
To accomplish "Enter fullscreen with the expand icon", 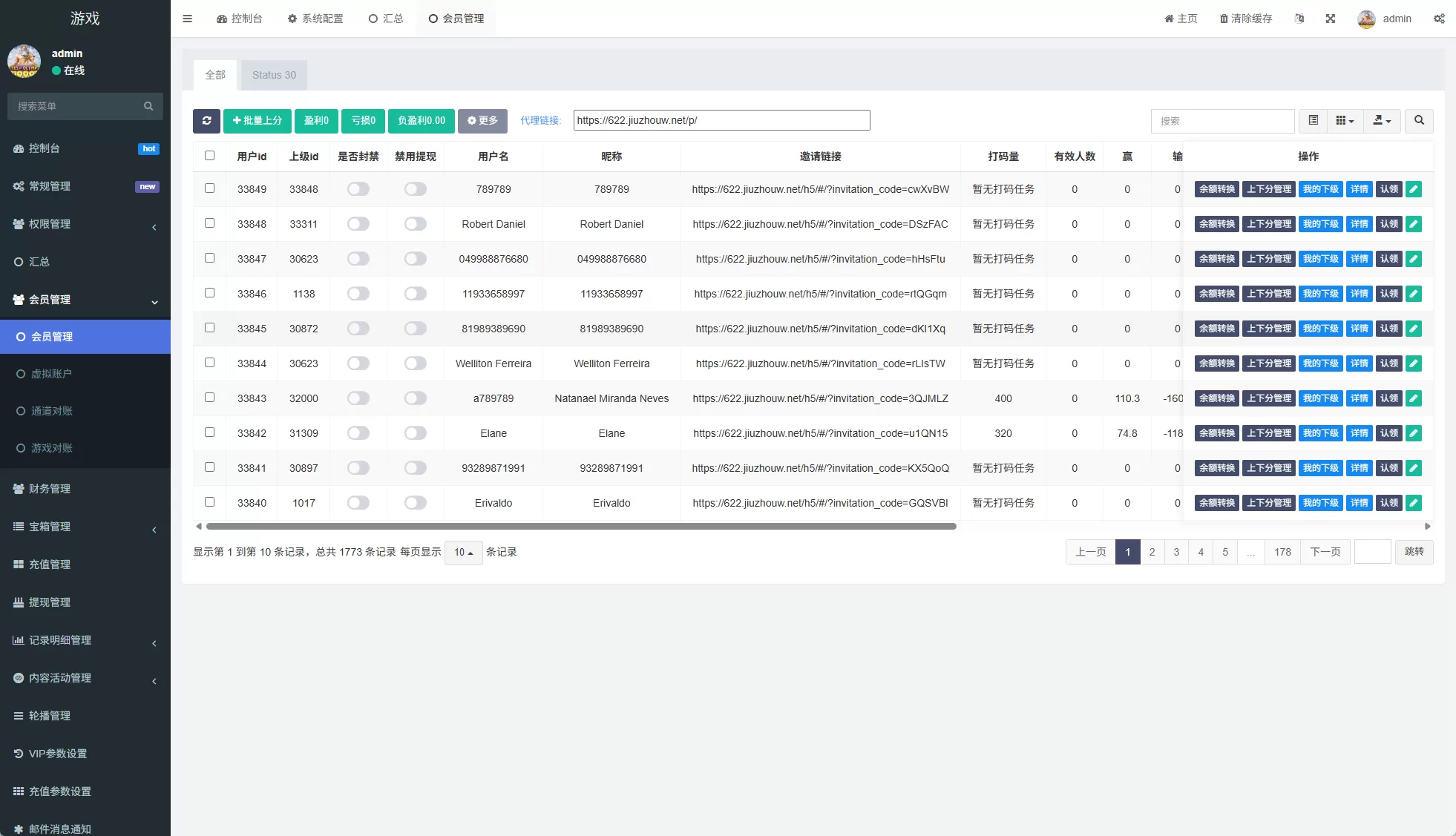I will click(x=1331, y=19).
